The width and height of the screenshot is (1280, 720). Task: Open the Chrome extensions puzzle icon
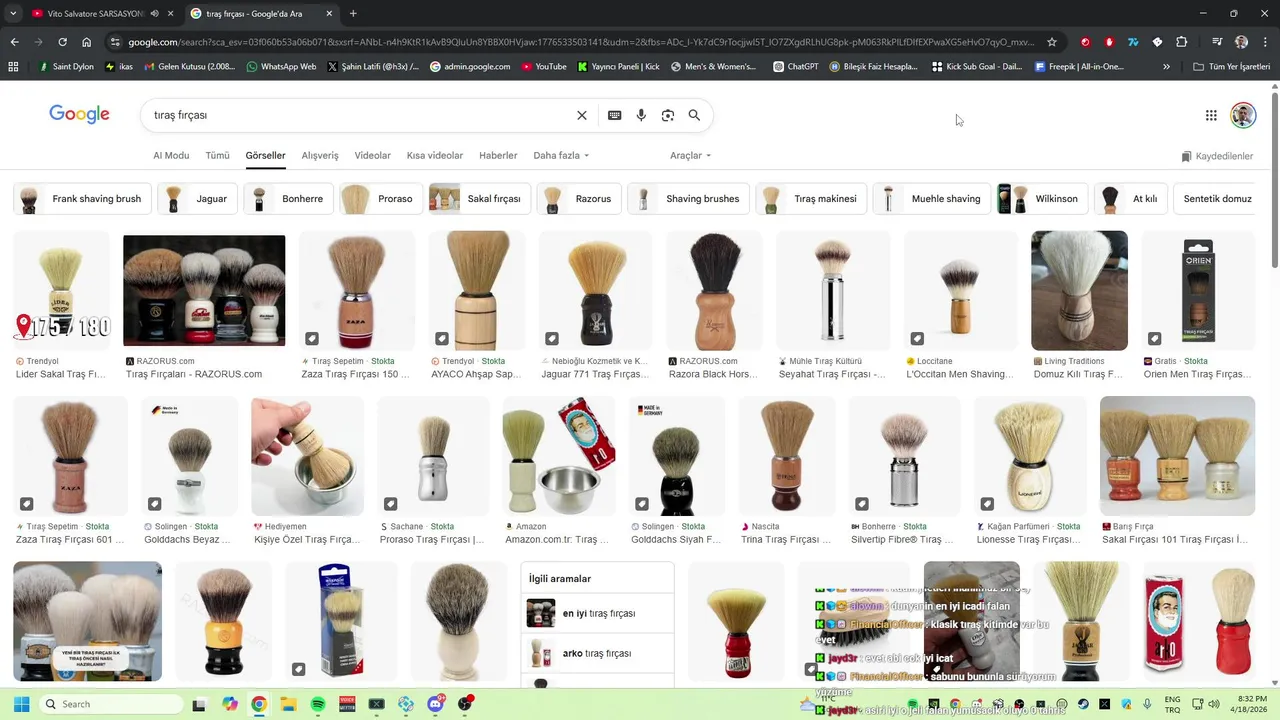tap(1182, 42)
